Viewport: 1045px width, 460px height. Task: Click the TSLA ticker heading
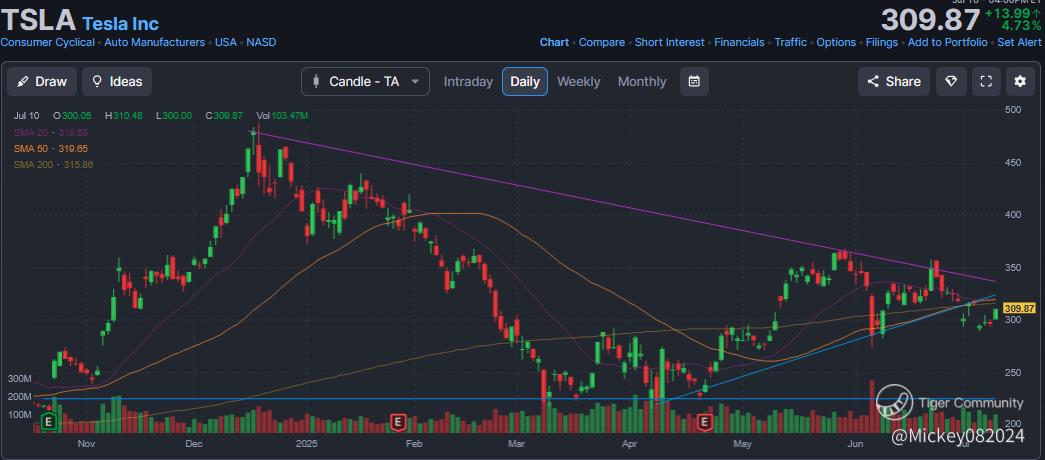38,20
